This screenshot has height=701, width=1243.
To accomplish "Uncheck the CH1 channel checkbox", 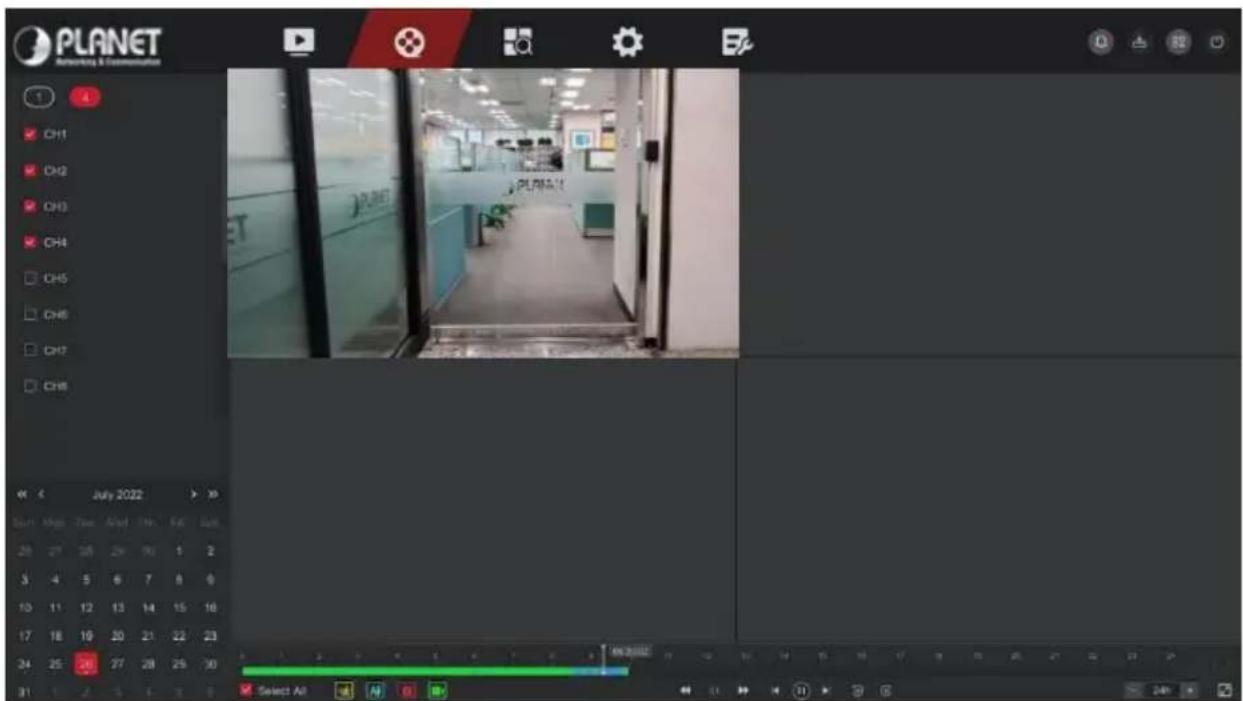I will (30, 133).
